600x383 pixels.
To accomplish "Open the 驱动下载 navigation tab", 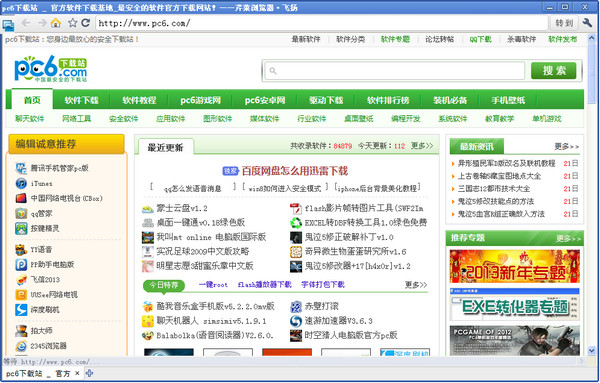I will point(326,100).
